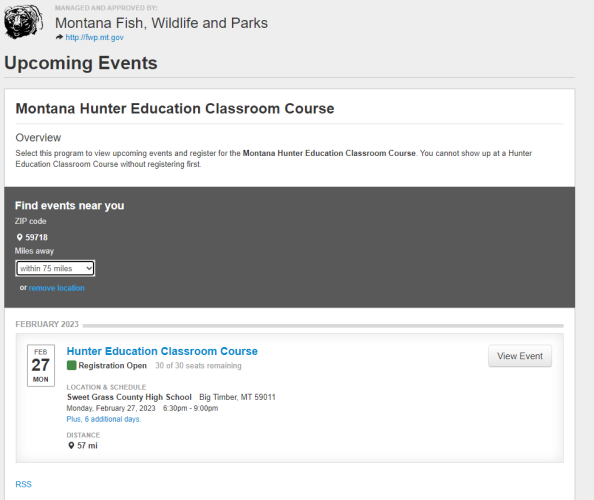Click the Montana FWP bear logo

pos(23,22)
